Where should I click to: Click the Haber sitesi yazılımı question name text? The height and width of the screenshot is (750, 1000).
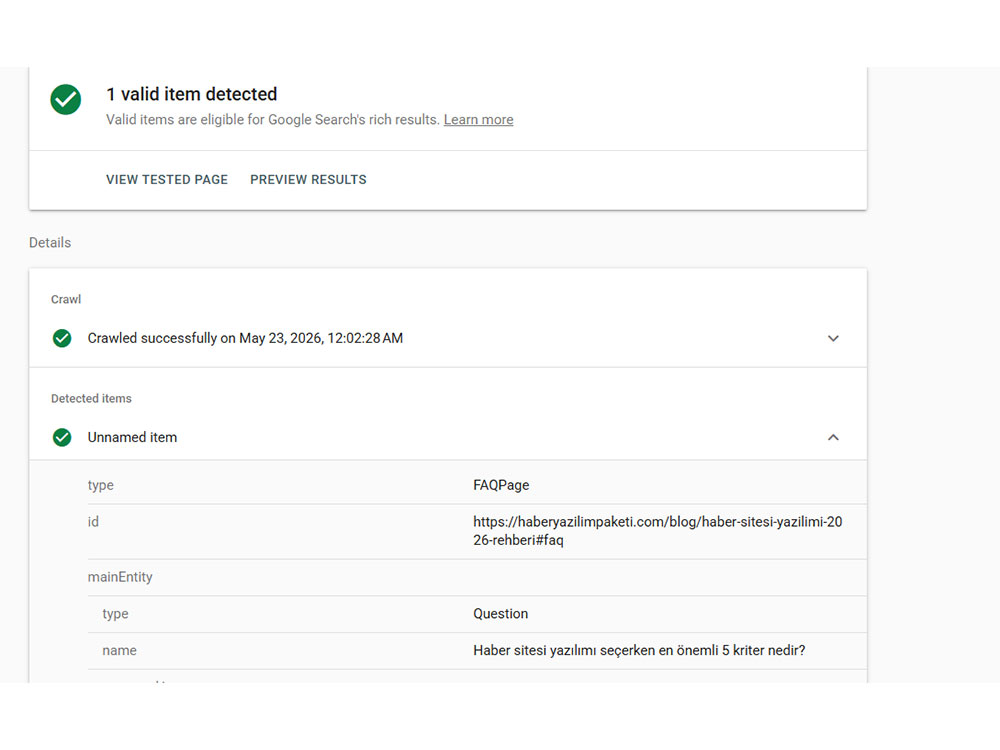[x=639, y=651]
